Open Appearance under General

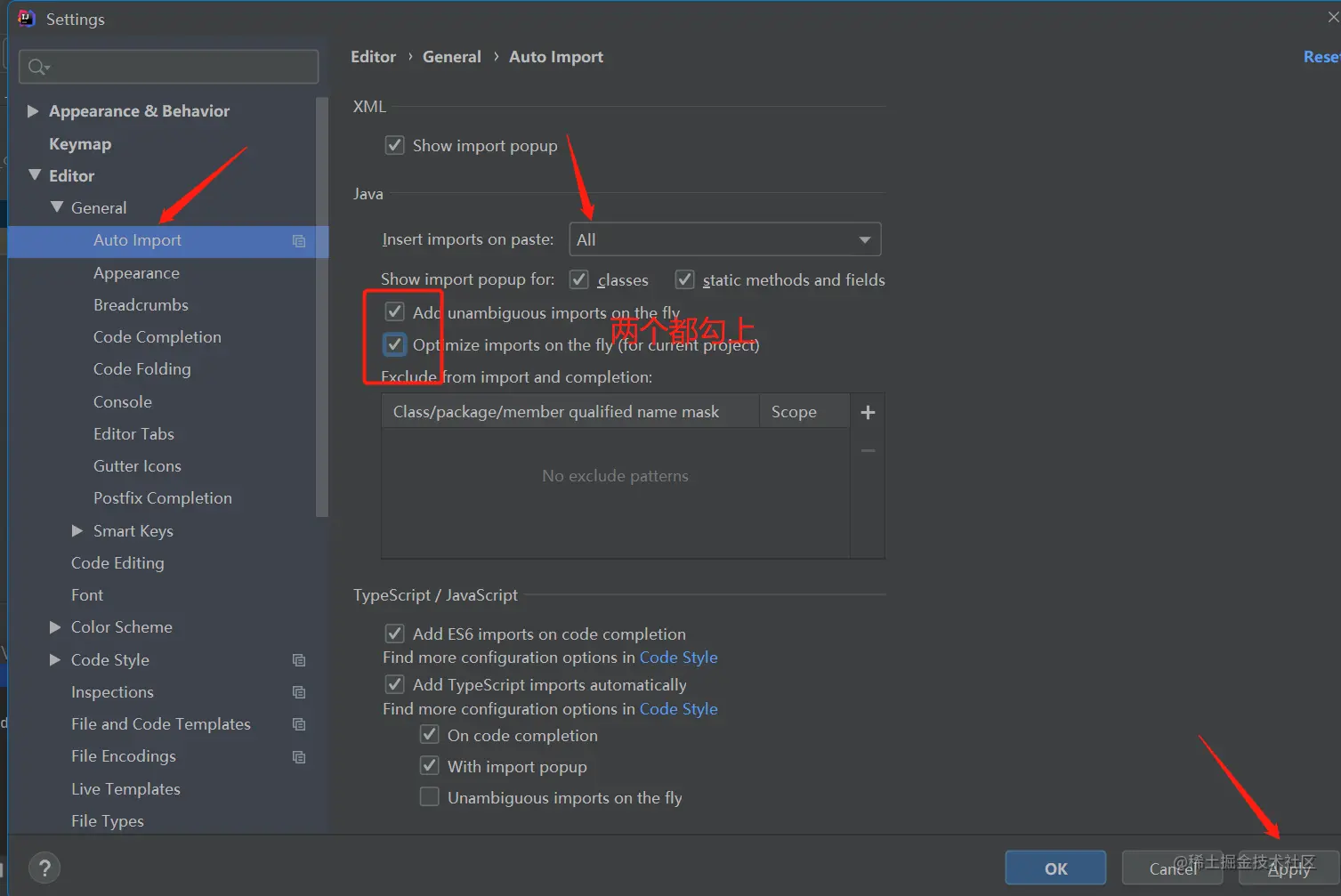tap(136, 273)
